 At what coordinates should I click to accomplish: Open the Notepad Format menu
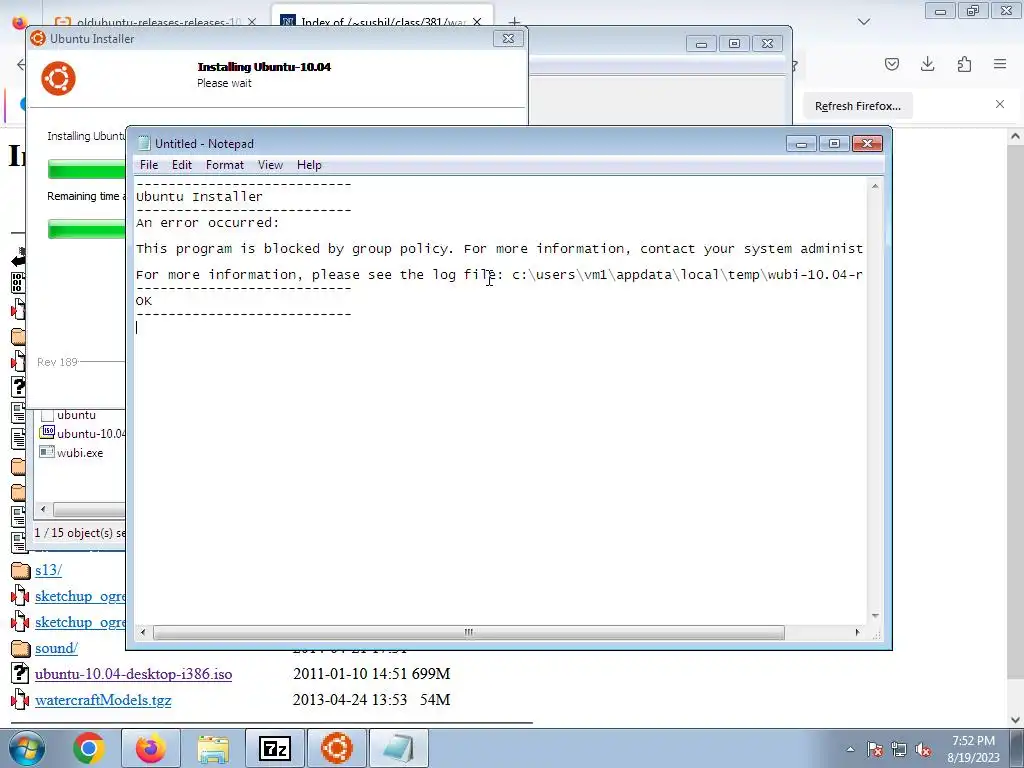pyautogui.click(x=225, y=165)
